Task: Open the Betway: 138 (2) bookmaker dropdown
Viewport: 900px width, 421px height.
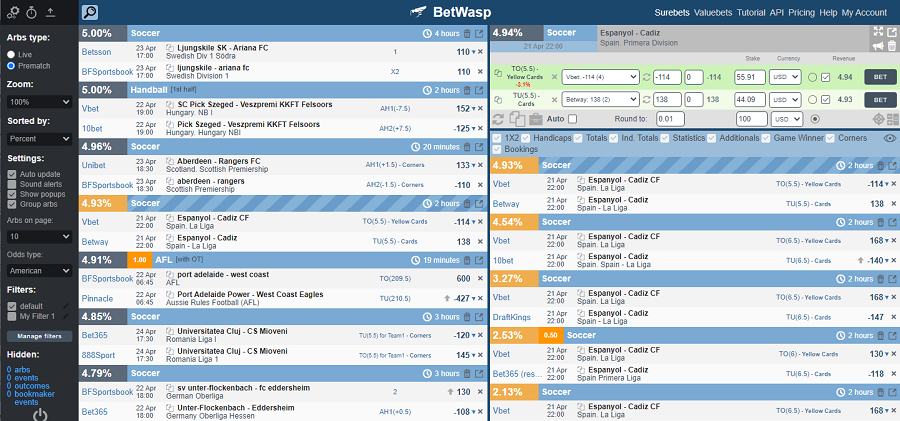Action: [x=600, y=99]
